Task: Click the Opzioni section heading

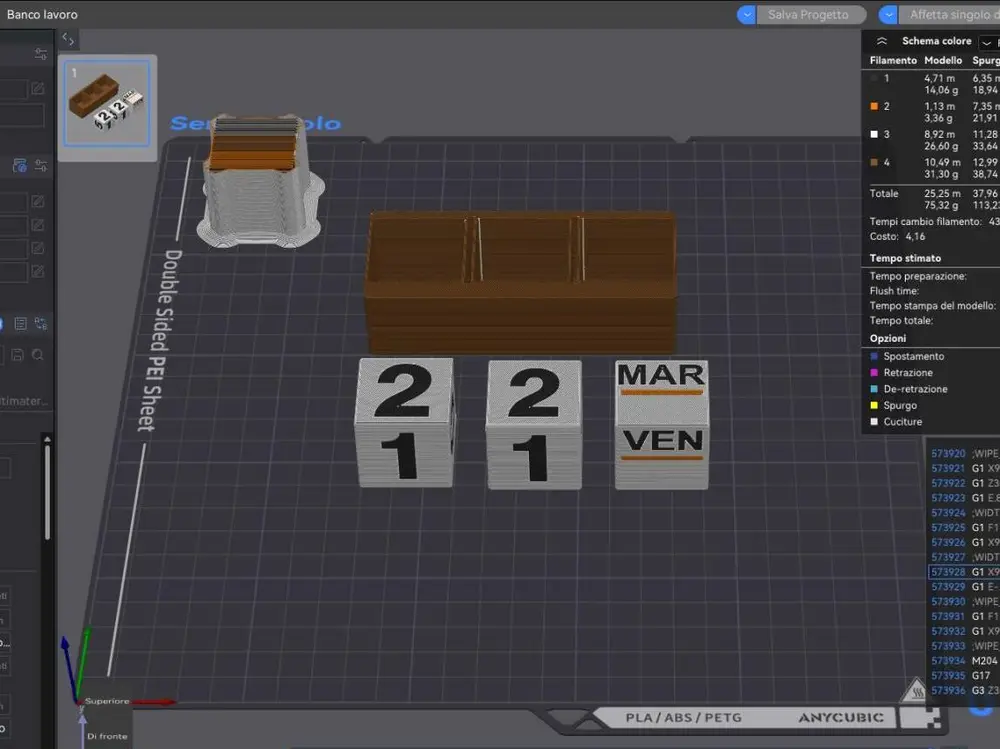Action: pyautogui.click(x=888, y=339)
